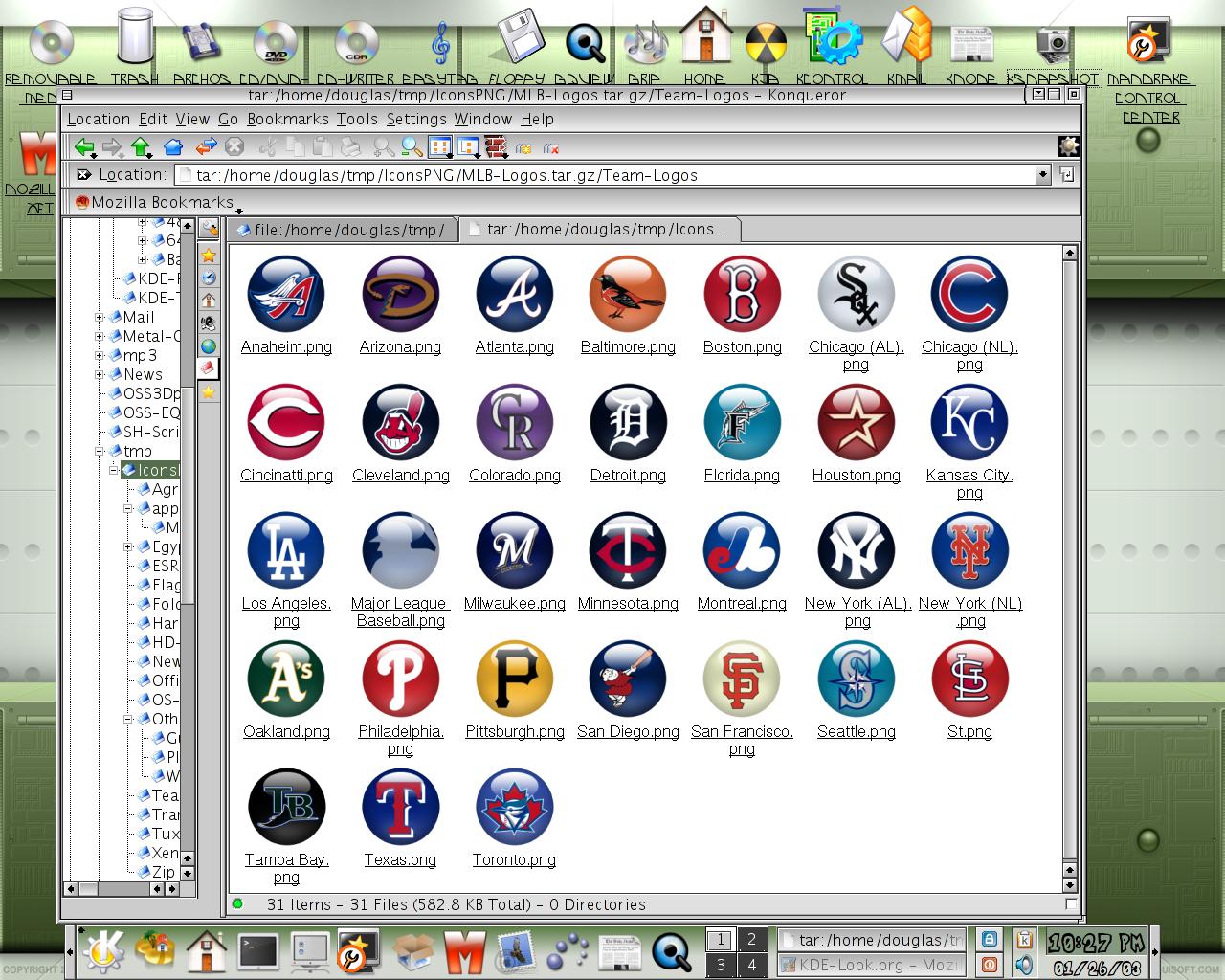Go up a directory with the green up arrow

point(142,146)
